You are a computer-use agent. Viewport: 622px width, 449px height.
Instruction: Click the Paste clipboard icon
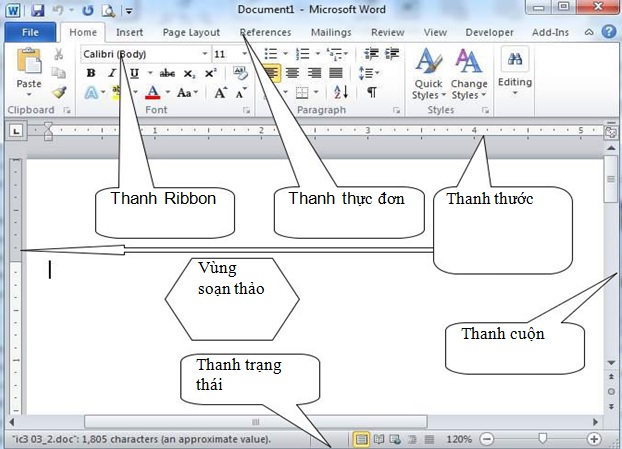point(29,61)
